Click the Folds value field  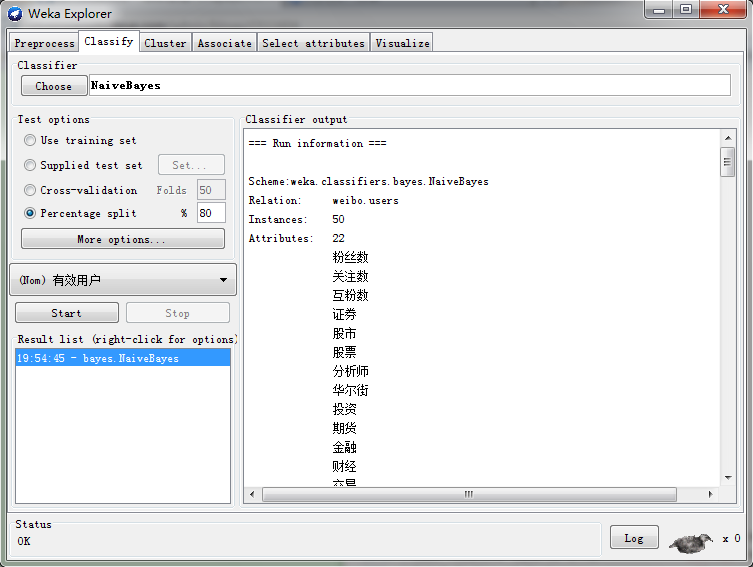tap(211, 190)
